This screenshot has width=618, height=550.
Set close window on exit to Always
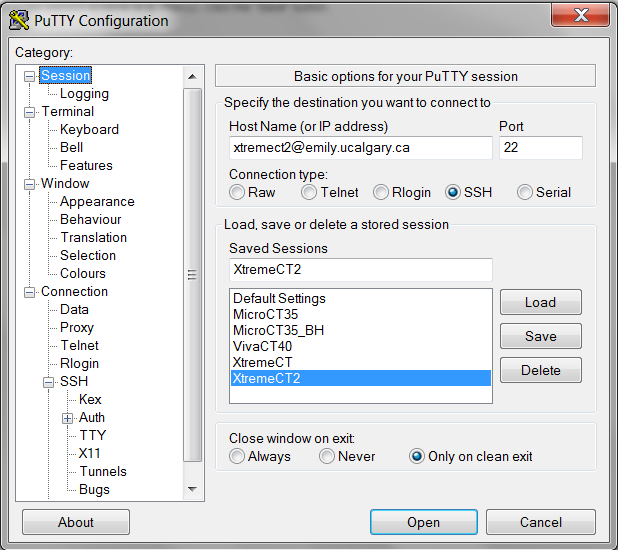tap(237, 456)
